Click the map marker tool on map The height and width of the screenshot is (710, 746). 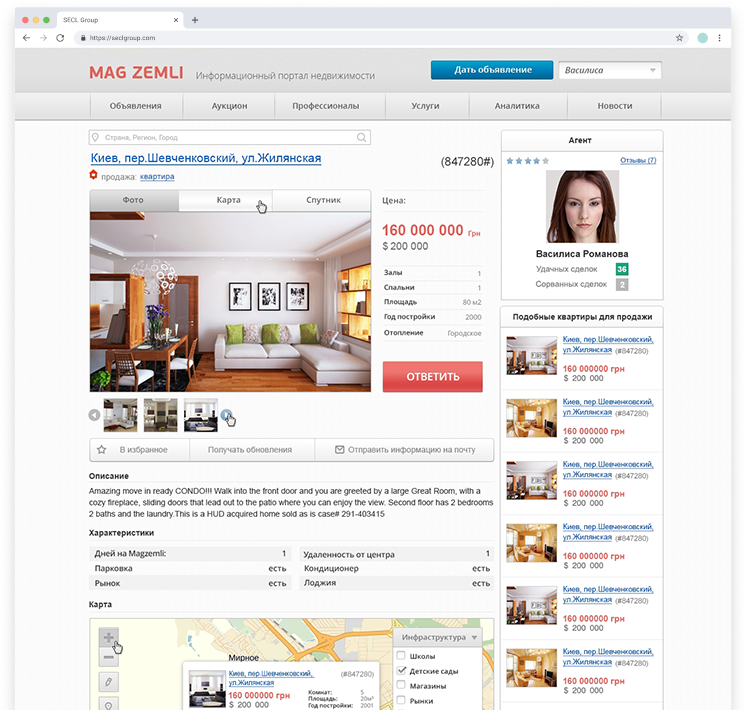click(108, 704)
